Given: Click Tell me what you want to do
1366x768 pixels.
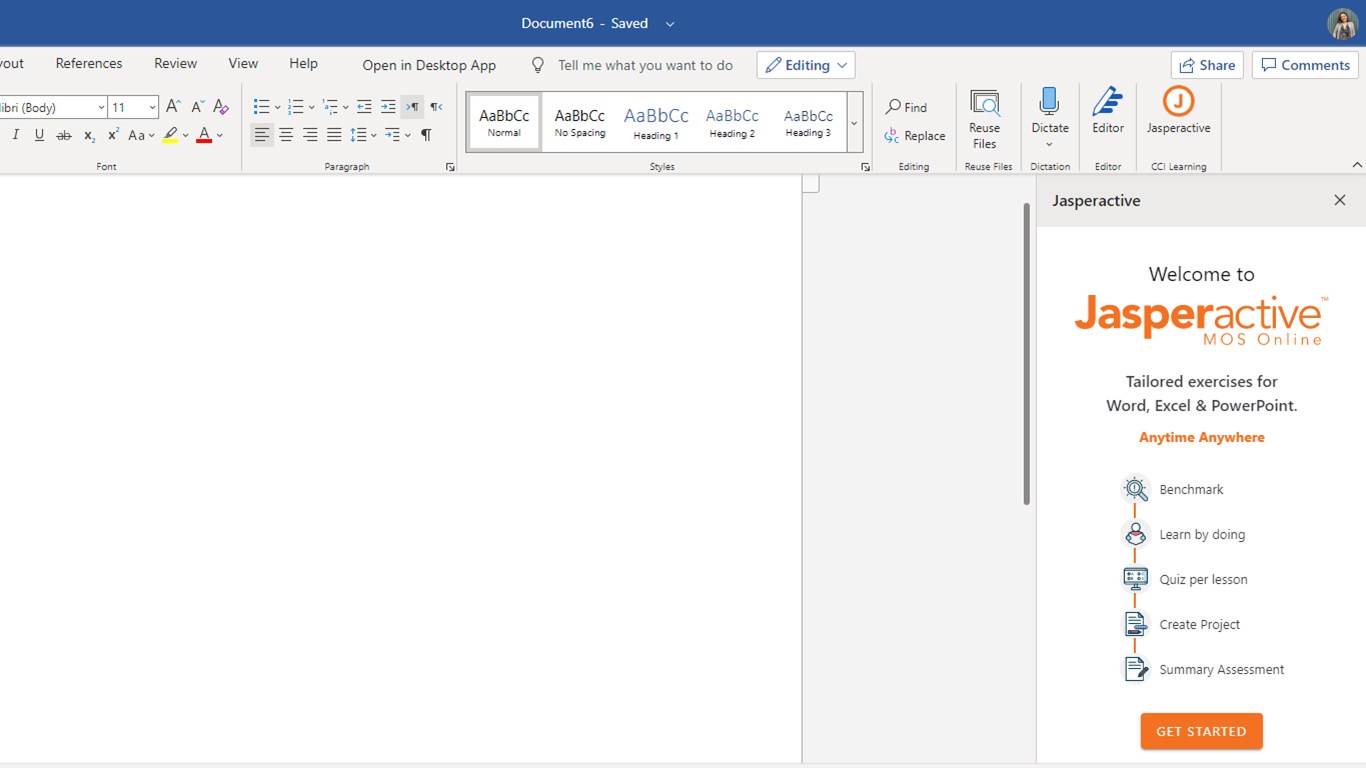Looking at the screenshot, I should pos(645,65).
